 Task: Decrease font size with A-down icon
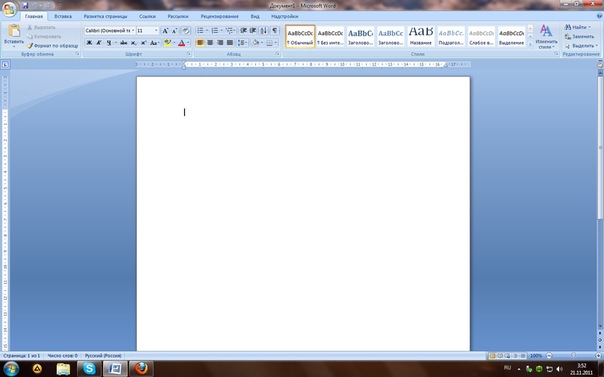tap(174, 31)
